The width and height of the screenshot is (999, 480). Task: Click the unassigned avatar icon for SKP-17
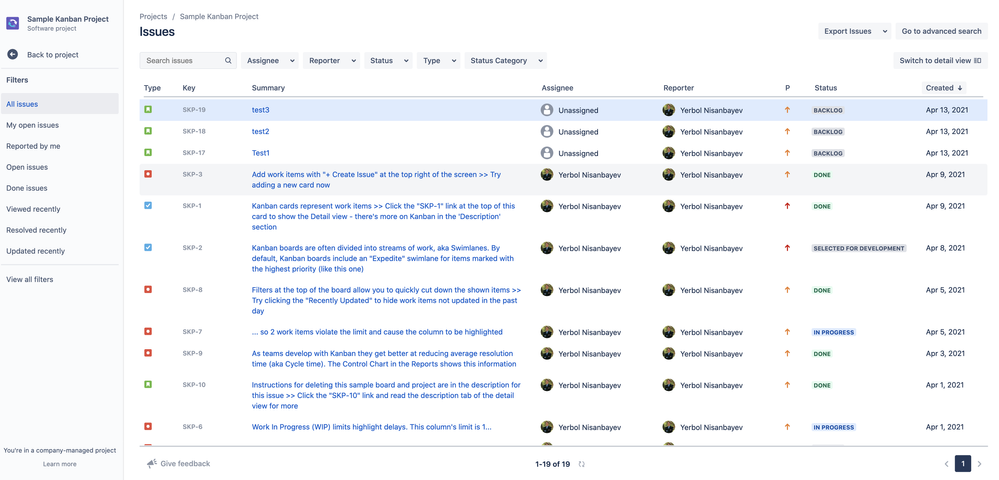pos(547,153)
